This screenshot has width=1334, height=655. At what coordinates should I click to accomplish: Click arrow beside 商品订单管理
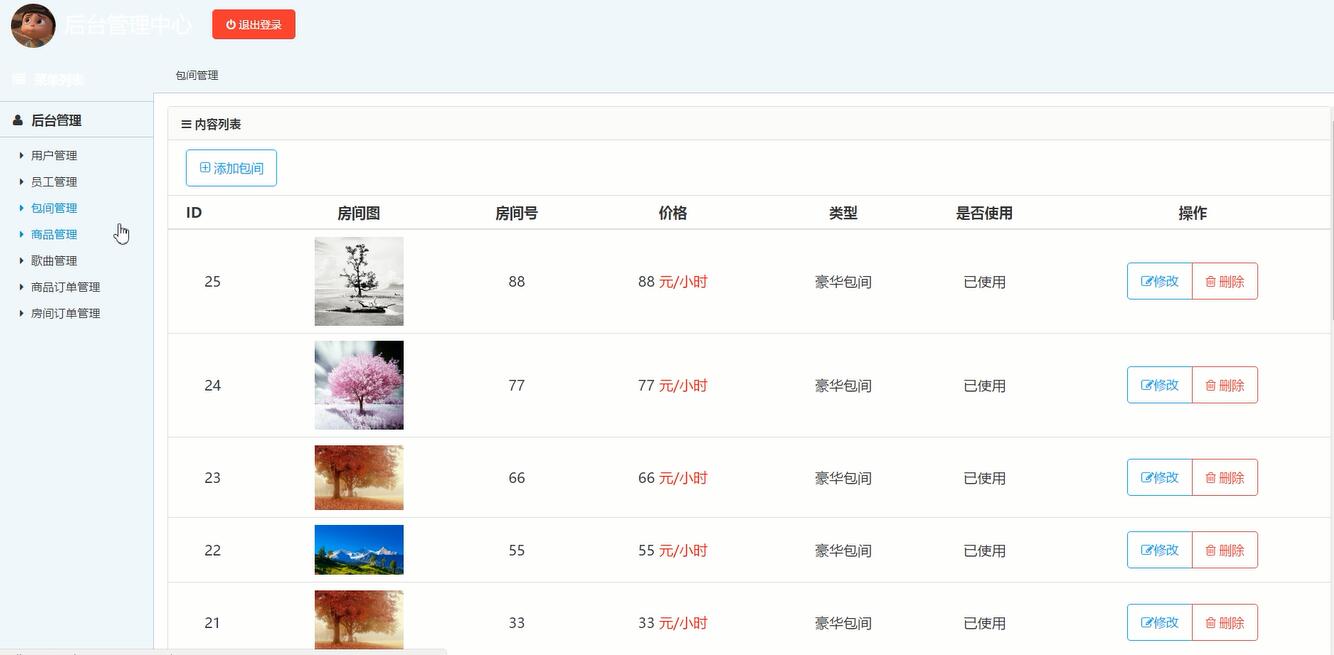click(x=21, y=287)
